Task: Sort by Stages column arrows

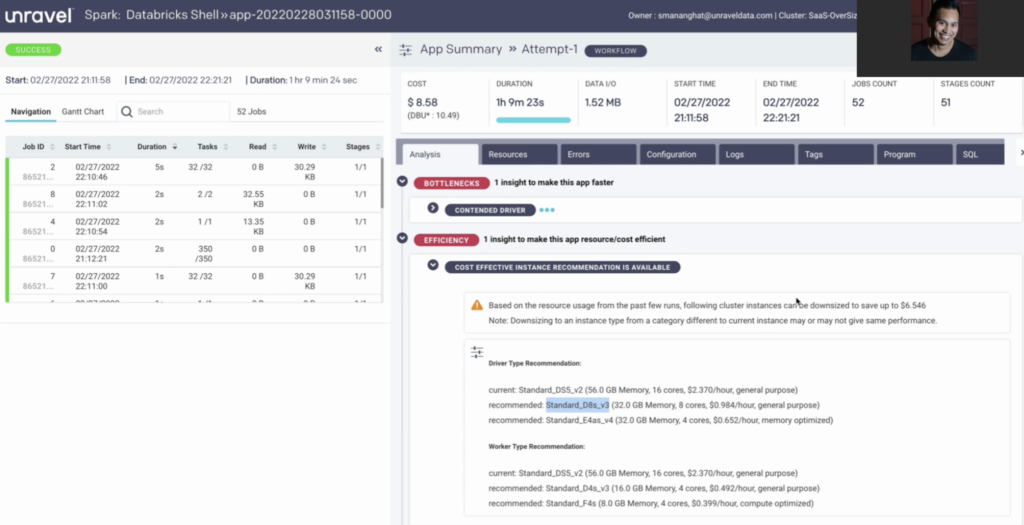Action: [378, 147]
